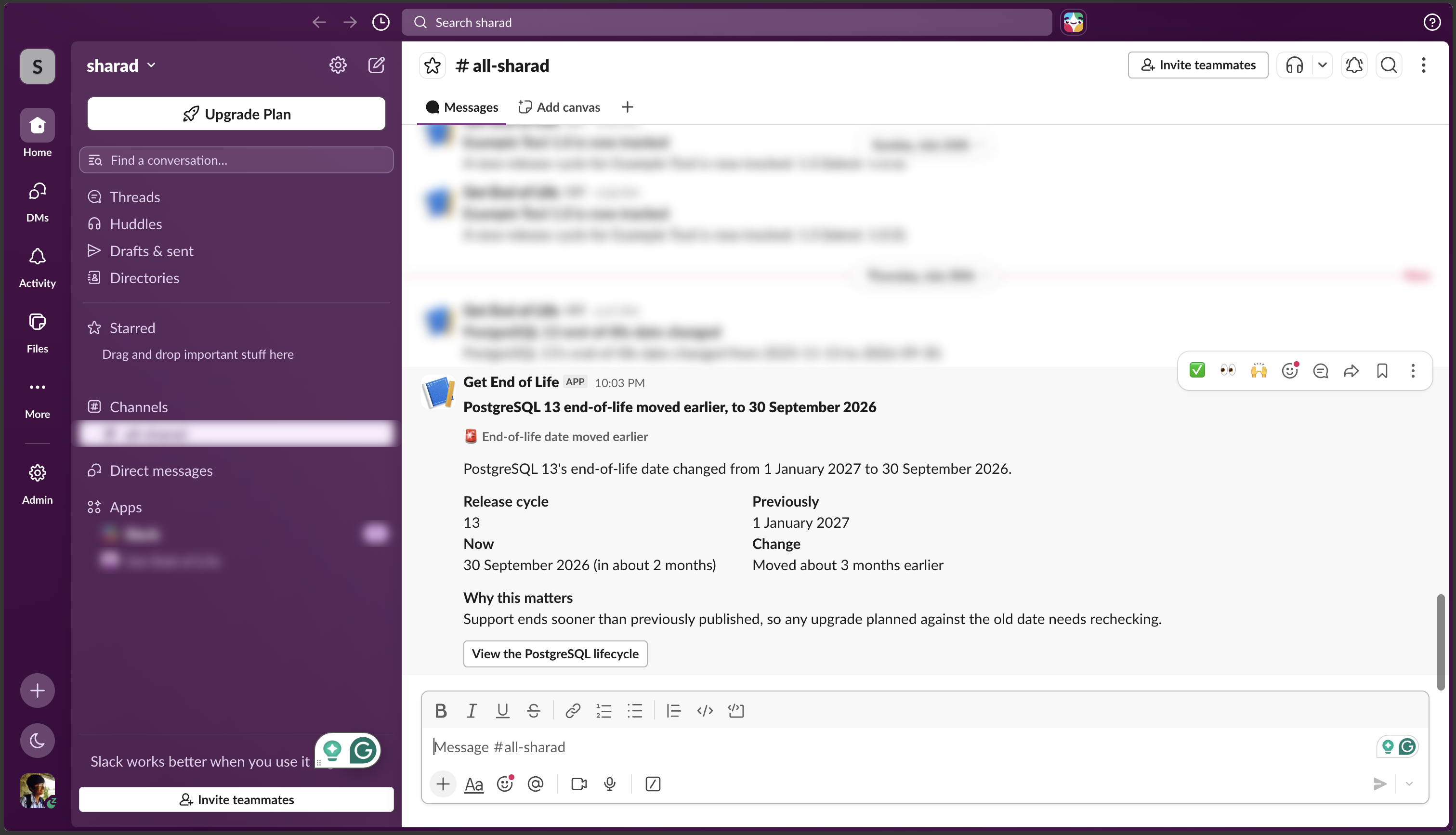The height and width of the screenshot is (835, 1456).
Task: Open the composer emoji picker
Action: (505, 784)
